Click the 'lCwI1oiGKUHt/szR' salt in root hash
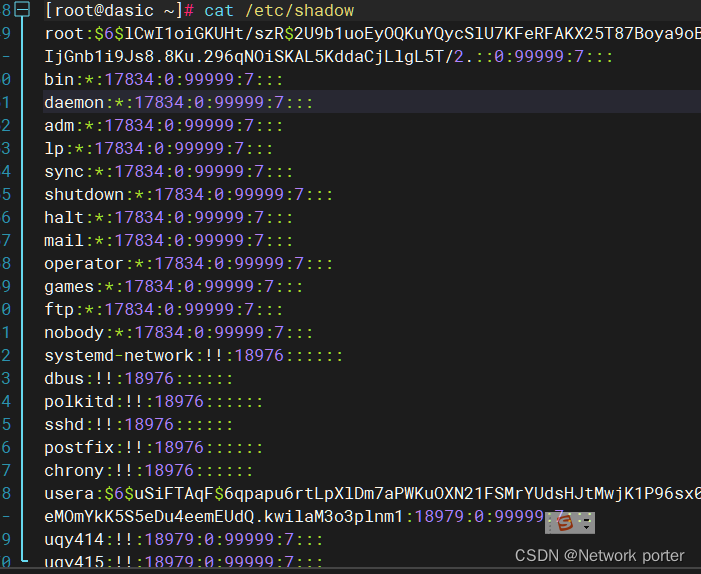Screen dimensions: 701x574 204,34
